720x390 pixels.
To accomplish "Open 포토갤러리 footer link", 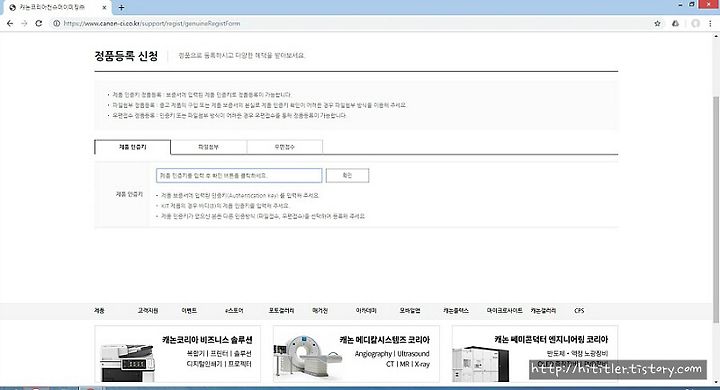I will click(x=281, y=311).
